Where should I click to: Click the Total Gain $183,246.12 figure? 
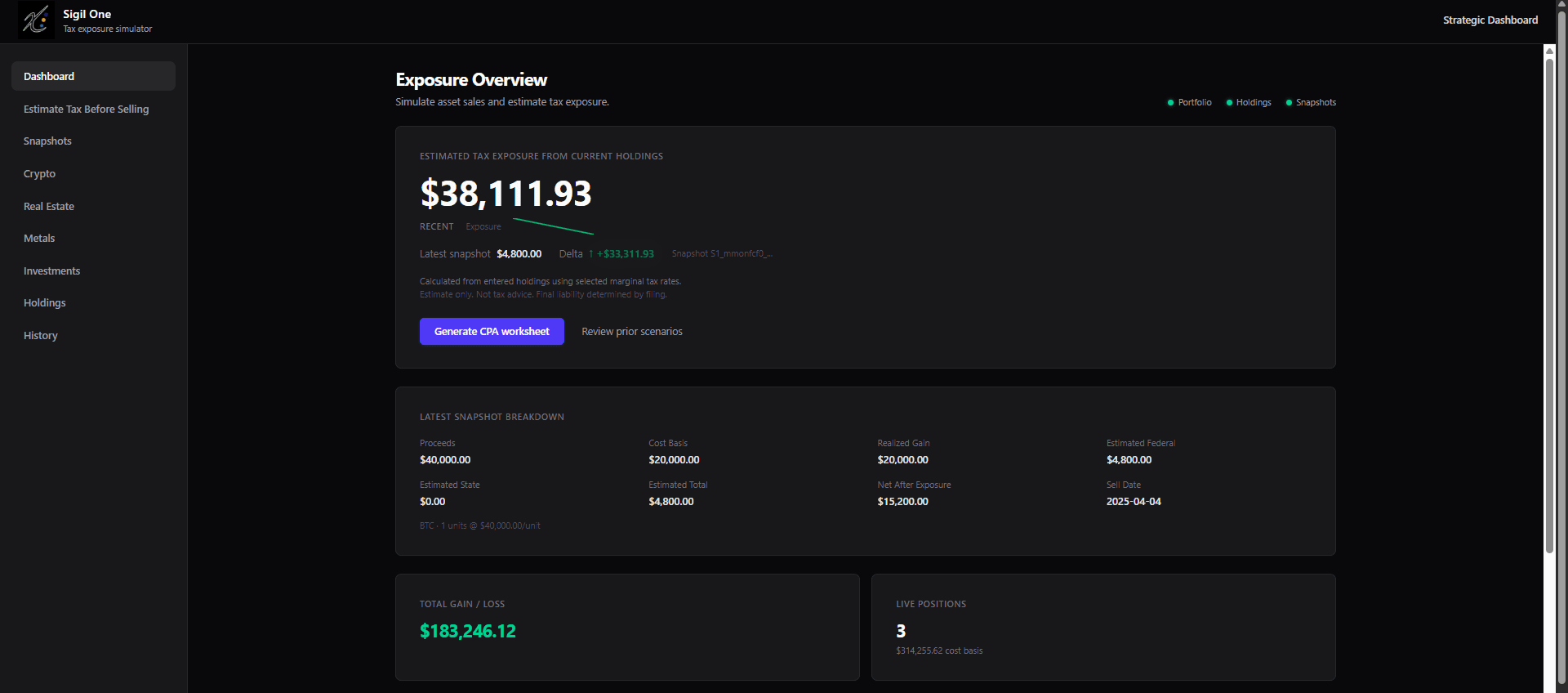tap(468, 631)
